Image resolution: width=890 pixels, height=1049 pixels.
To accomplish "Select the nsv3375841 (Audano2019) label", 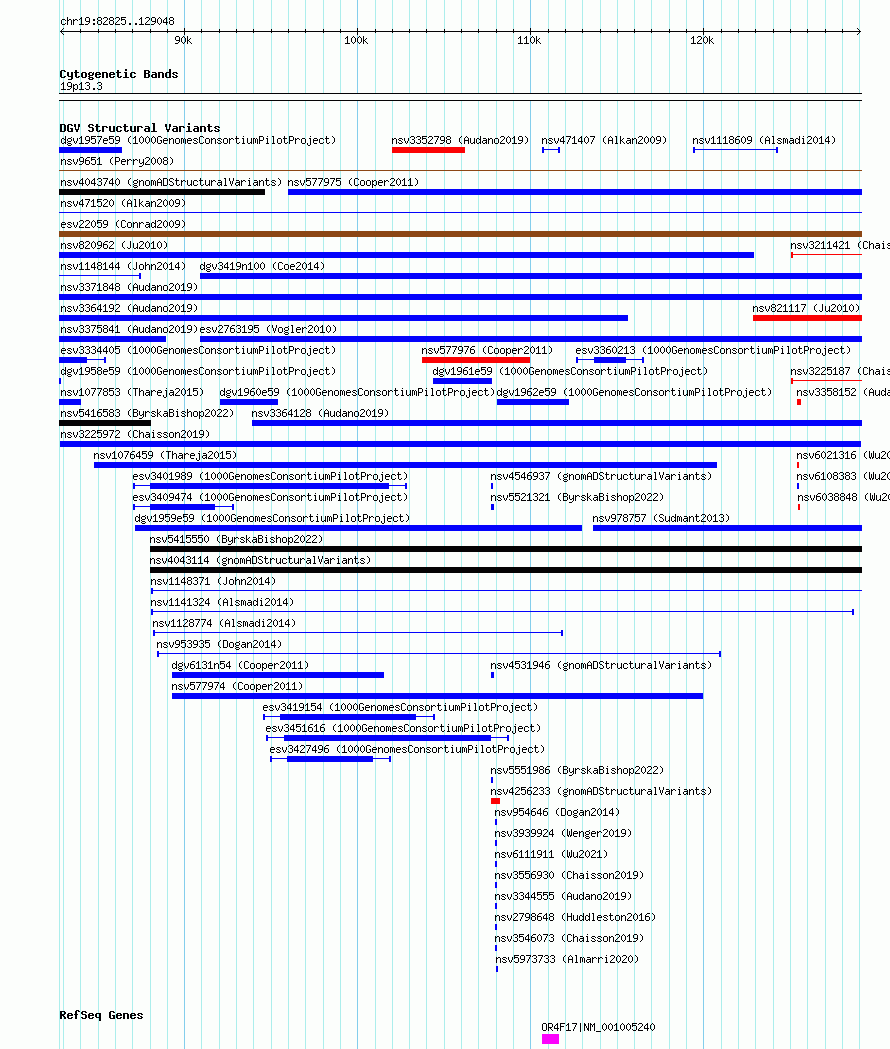I will tap(129, 329).
